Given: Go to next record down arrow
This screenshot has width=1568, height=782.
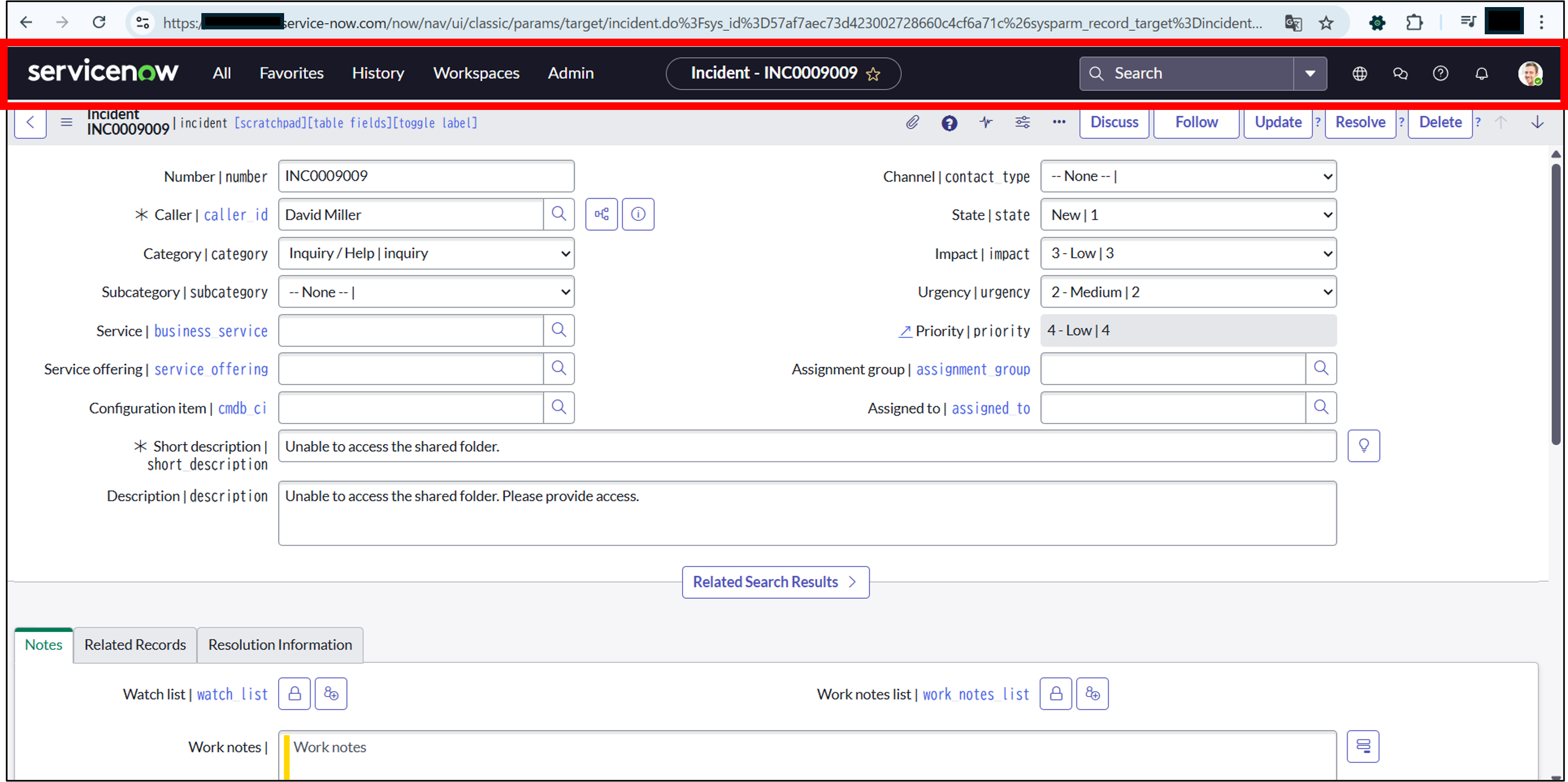Looking at the screenshot, I should (x=1537, y=122).
